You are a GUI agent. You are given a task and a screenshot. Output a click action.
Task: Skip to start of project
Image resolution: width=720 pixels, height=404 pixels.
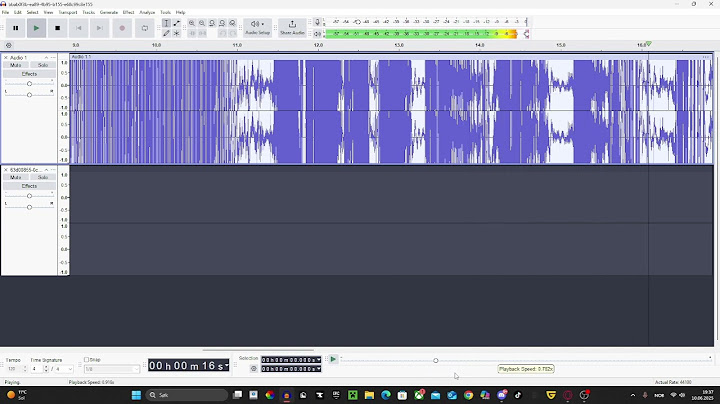pos(79,28)
